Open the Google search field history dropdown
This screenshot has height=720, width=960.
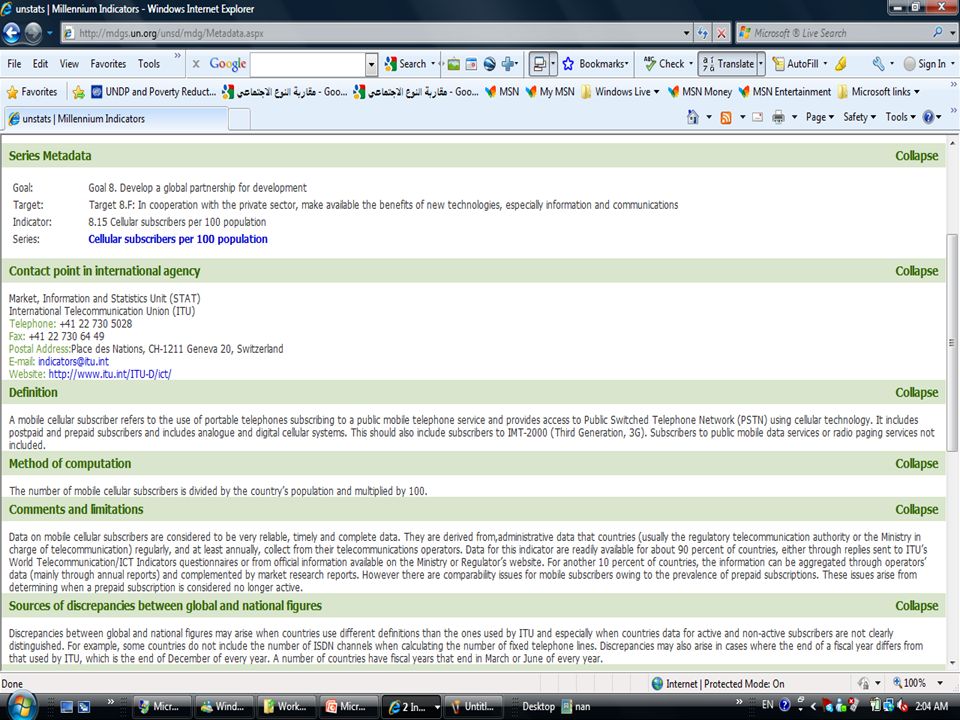371,64
